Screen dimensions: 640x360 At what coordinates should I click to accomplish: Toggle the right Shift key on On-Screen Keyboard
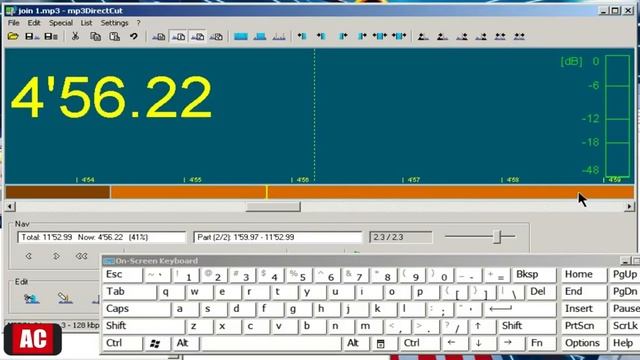(x=527, y=326)
